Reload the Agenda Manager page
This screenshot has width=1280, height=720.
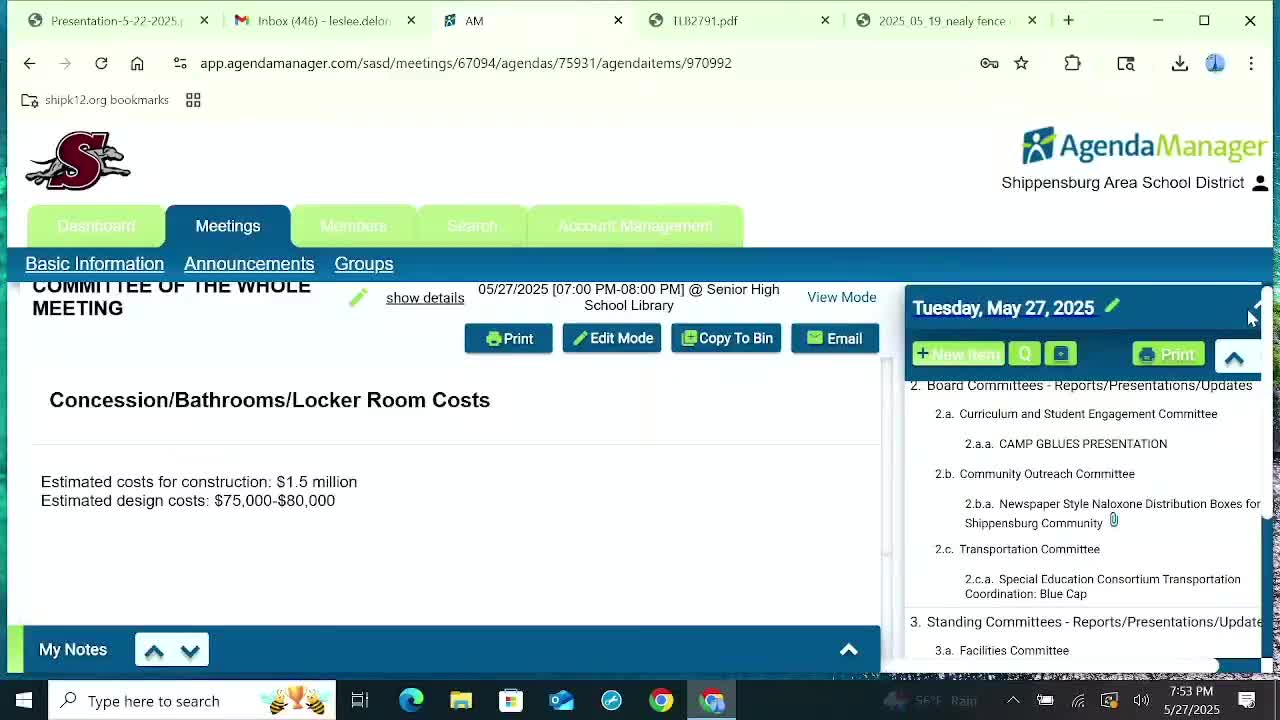pyautogui.click(x=101, y=63)
